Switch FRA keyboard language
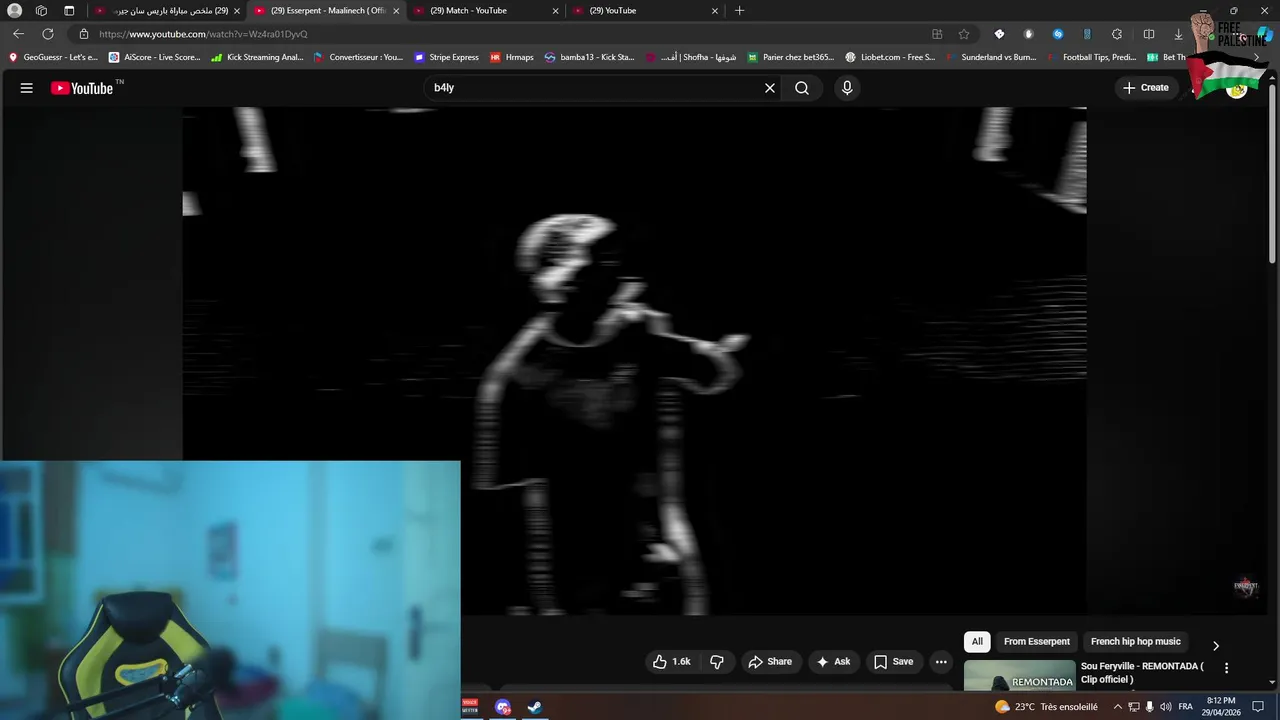Viewport: 1280px width, 720px height. tap(1185, 707)
